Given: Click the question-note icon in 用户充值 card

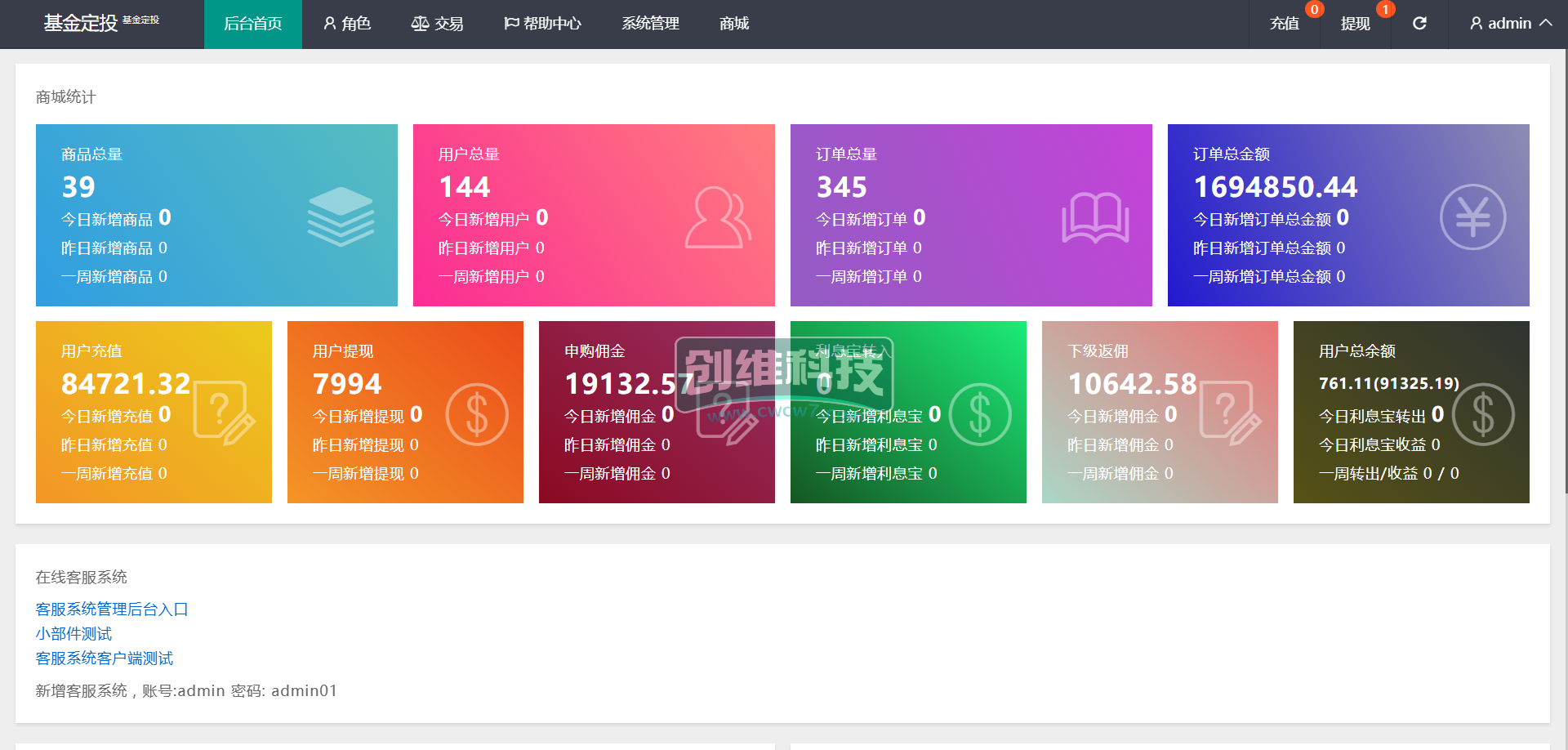Looking at the screenshot, I should click(224, 413).
